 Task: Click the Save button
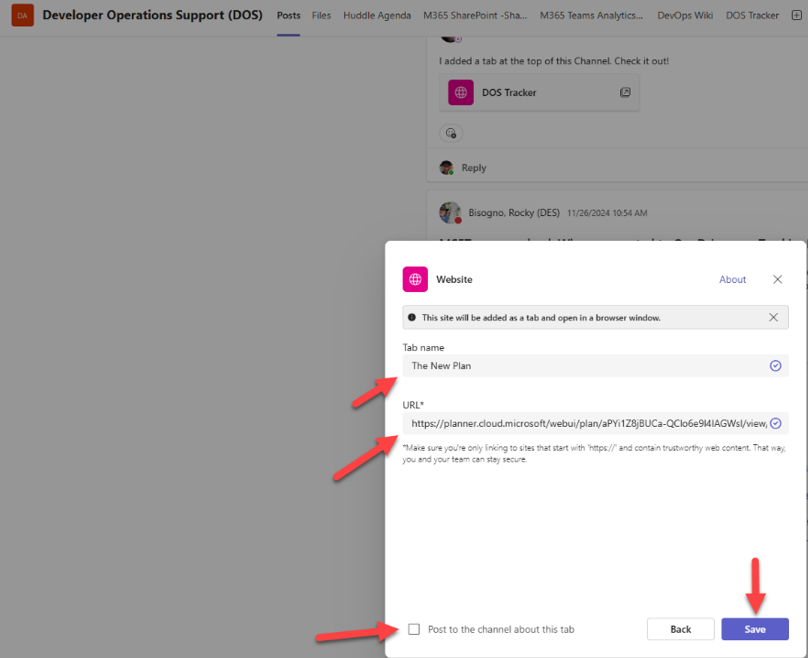754,629
